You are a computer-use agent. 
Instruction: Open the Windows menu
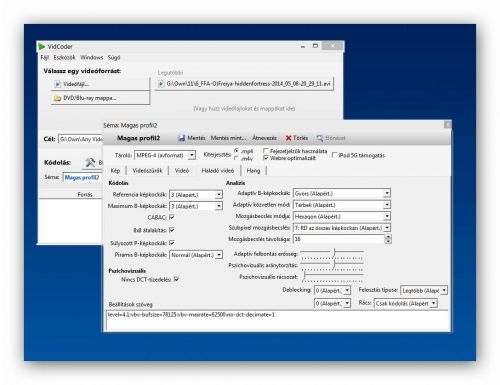point(92,58)
